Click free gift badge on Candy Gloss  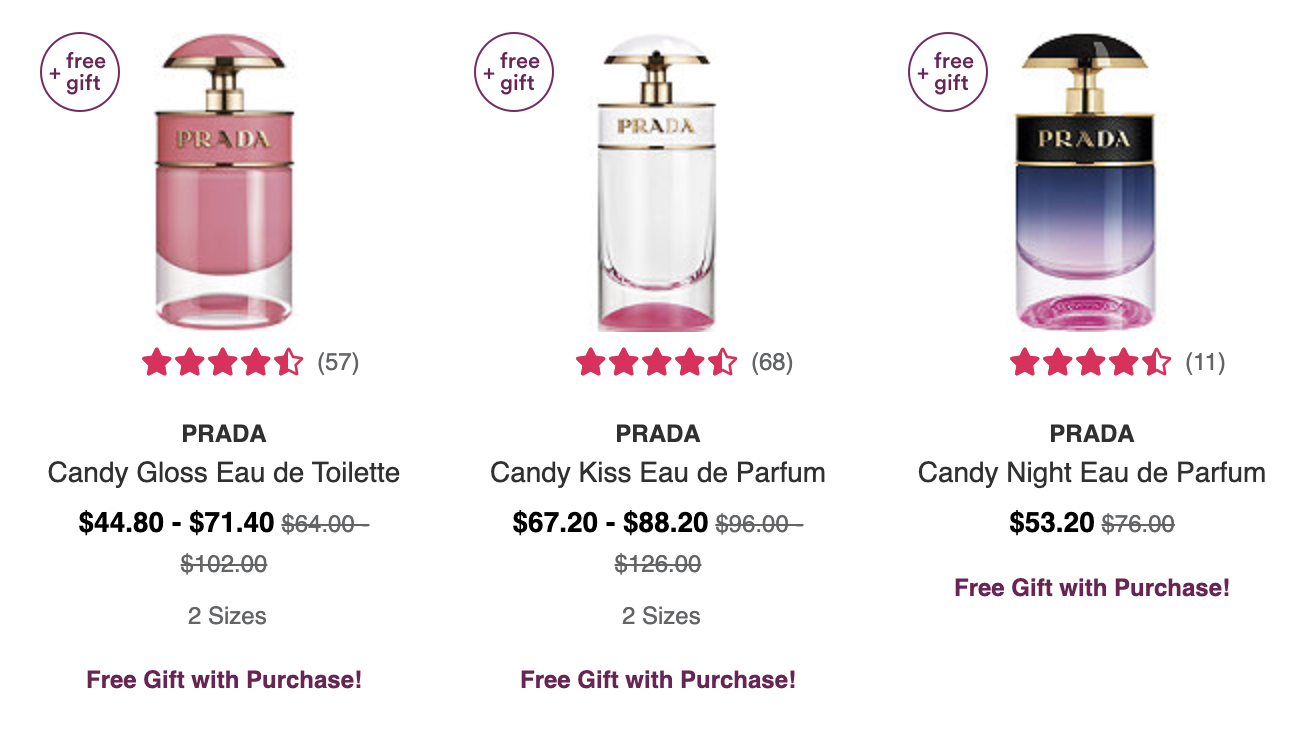click(x=80, y=71)
